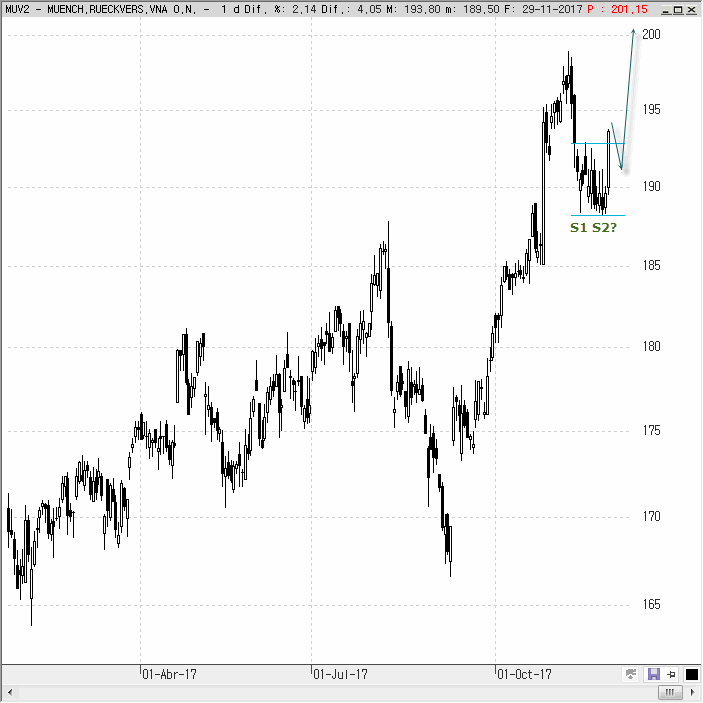The height and width of the screenshot is (703, 703).
Task: Click the scrollbar left arrow
Action: tap(9, 692)
